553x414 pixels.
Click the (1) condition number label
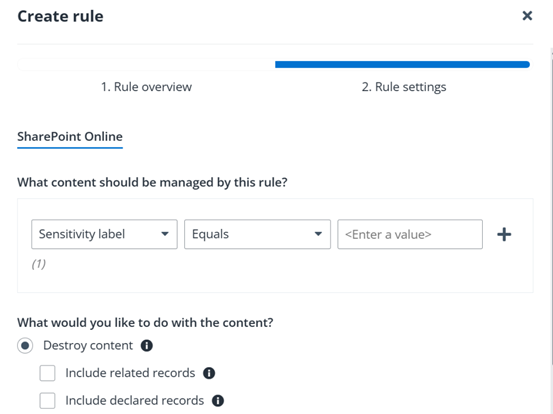point(39,264)
